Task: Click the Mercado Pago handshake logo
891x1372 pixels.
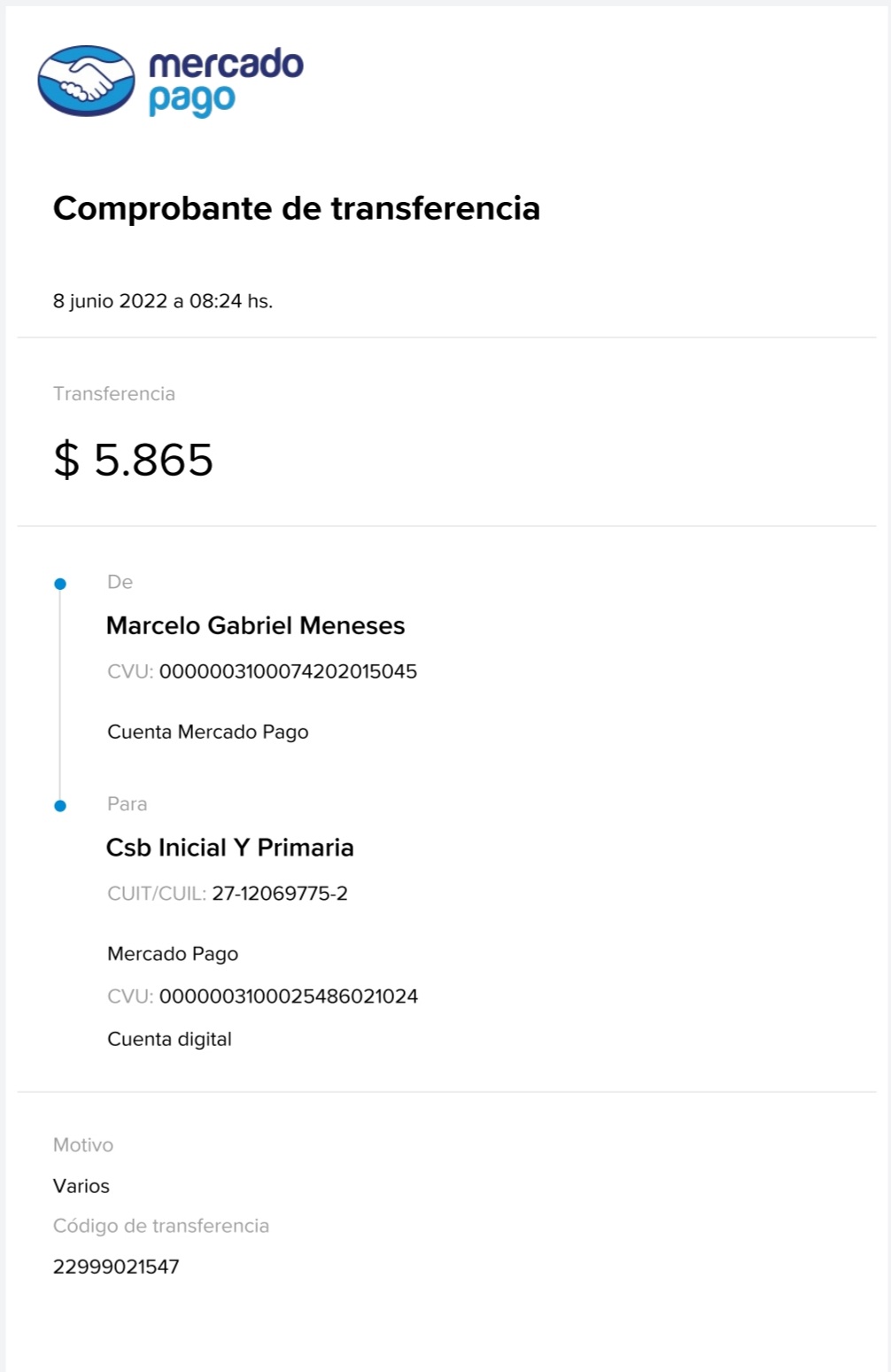Action: [86, 81]
